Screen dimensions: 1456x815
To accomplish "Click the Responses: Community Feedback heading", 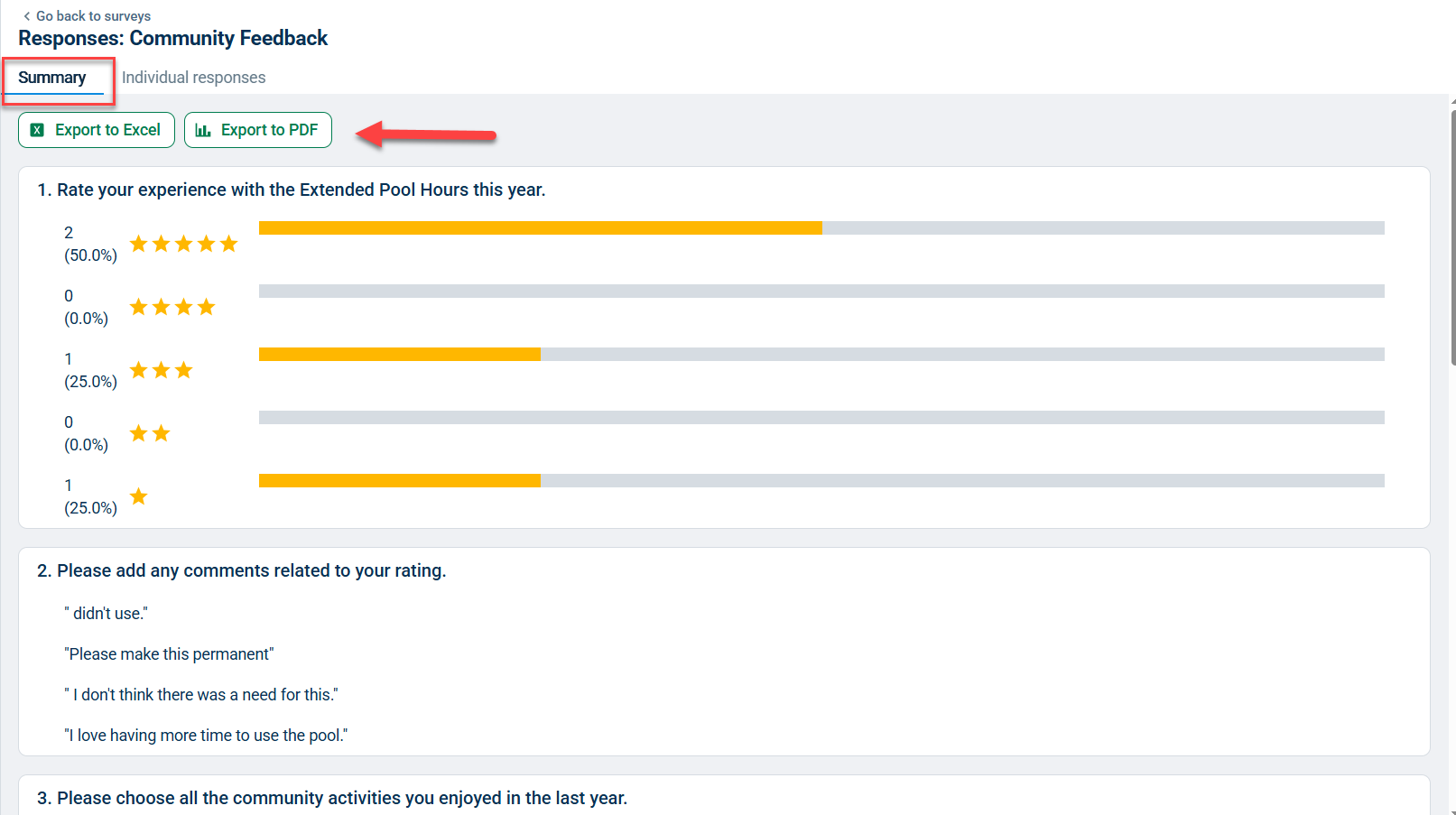I will 172,38.
